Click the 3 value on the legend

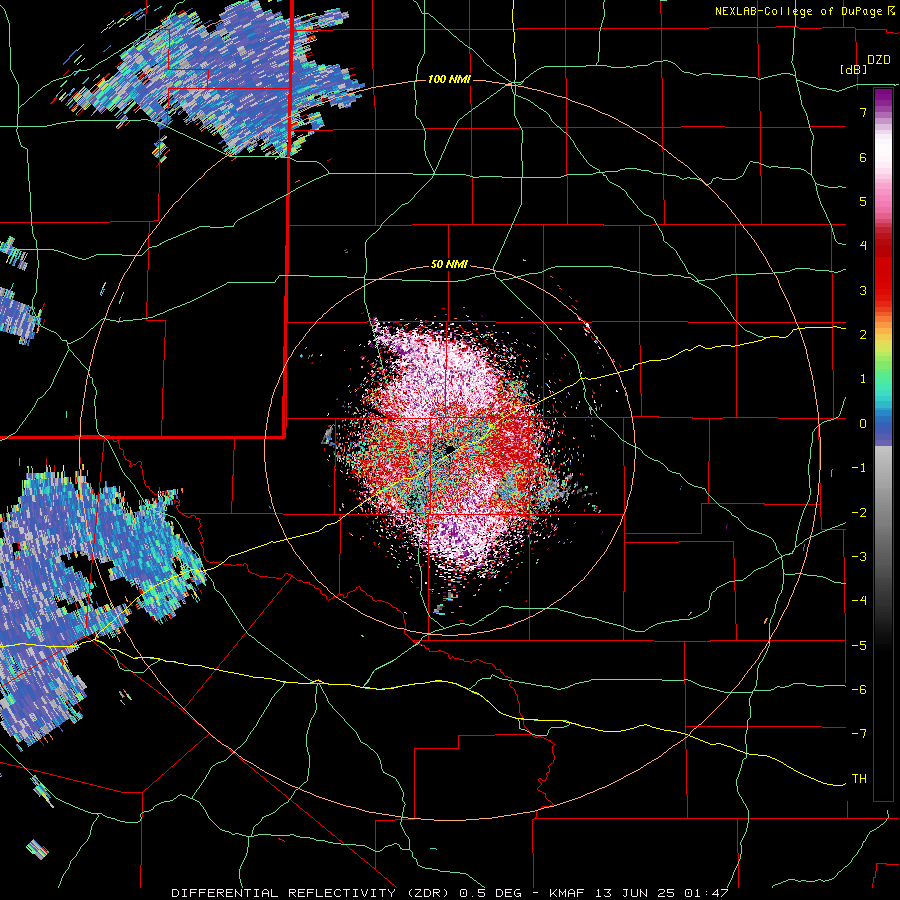pos(863,290)
